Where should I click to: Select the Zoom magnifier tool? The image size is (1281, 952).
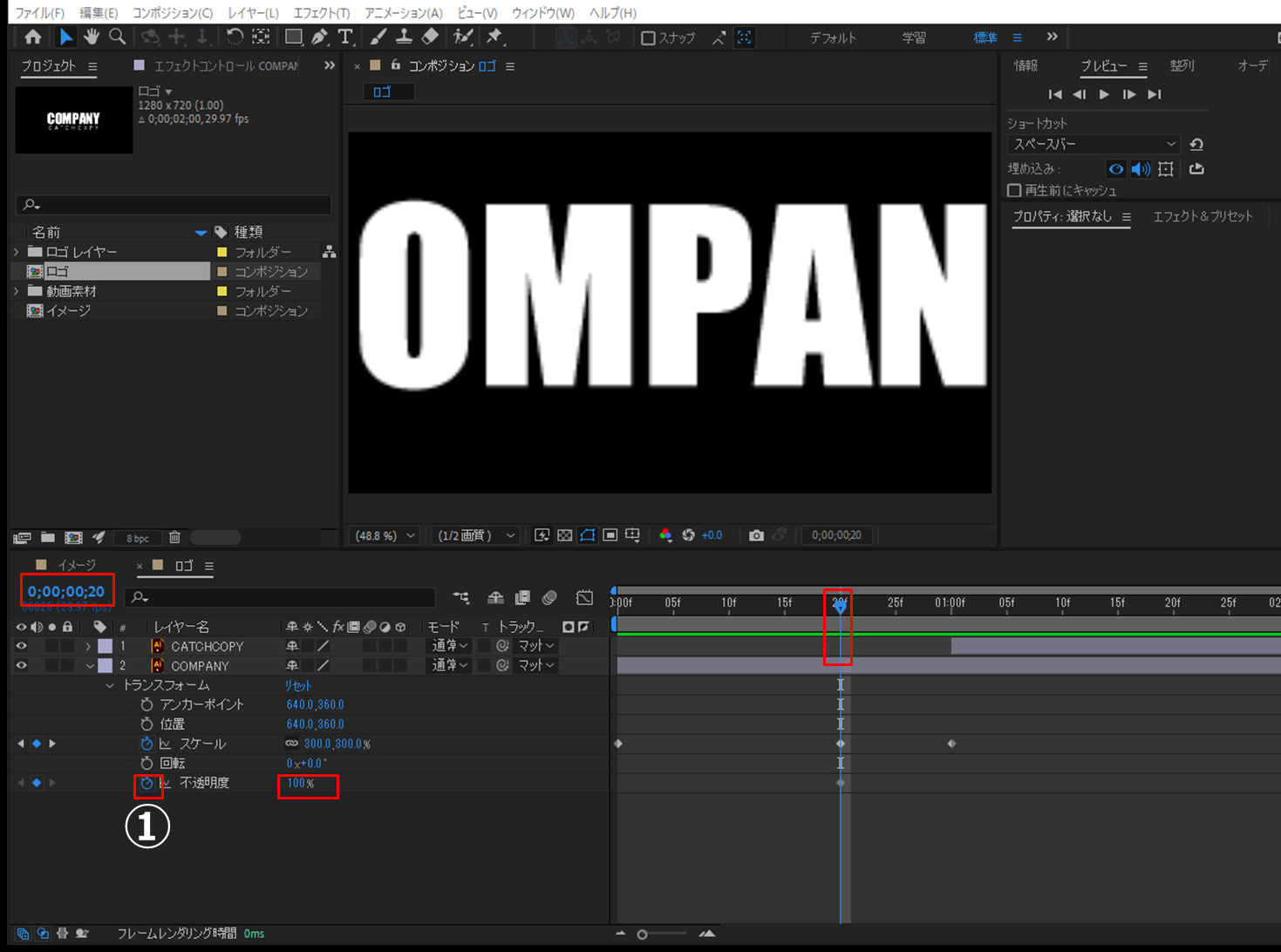(x=117, y=37)
